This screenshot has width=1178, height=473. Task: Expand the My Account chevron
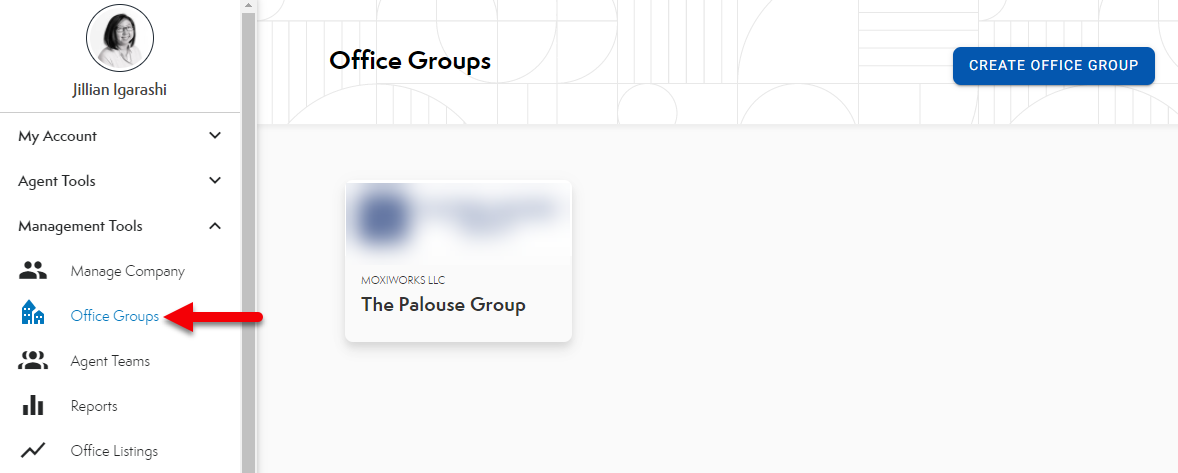[x=215, y=136]
